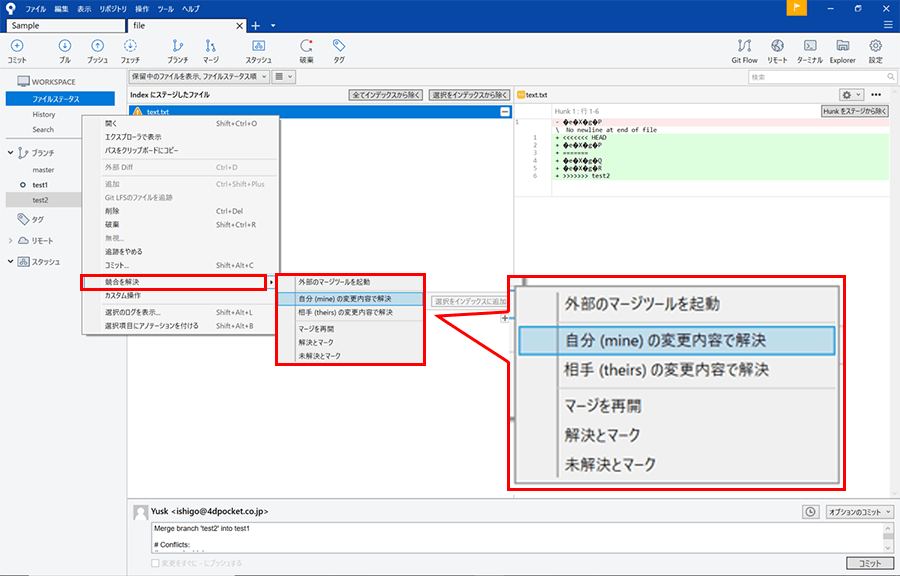Screen dimensions: 900x576
Task: Click the WORKSPACE monitor icon in sidebar
Action: click(x=23, y=81)
